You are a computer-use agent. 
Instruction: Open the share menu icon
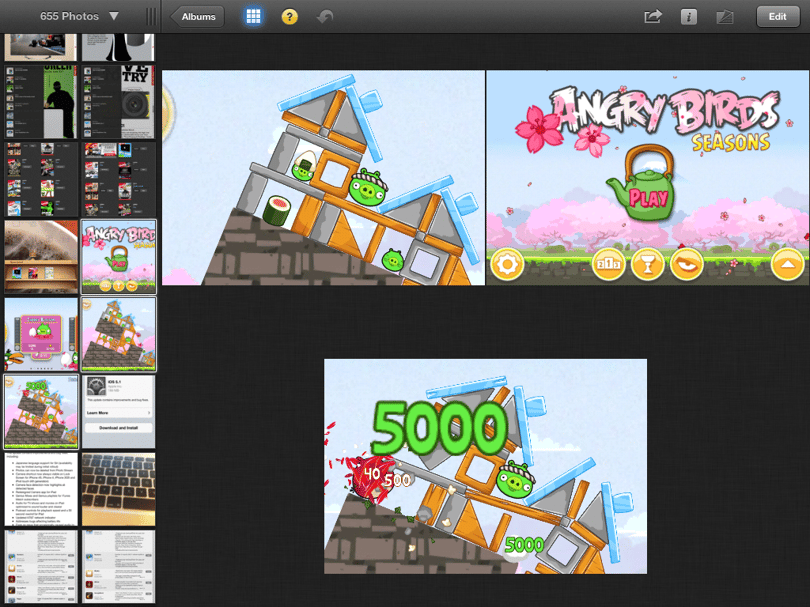pos(653,17)
